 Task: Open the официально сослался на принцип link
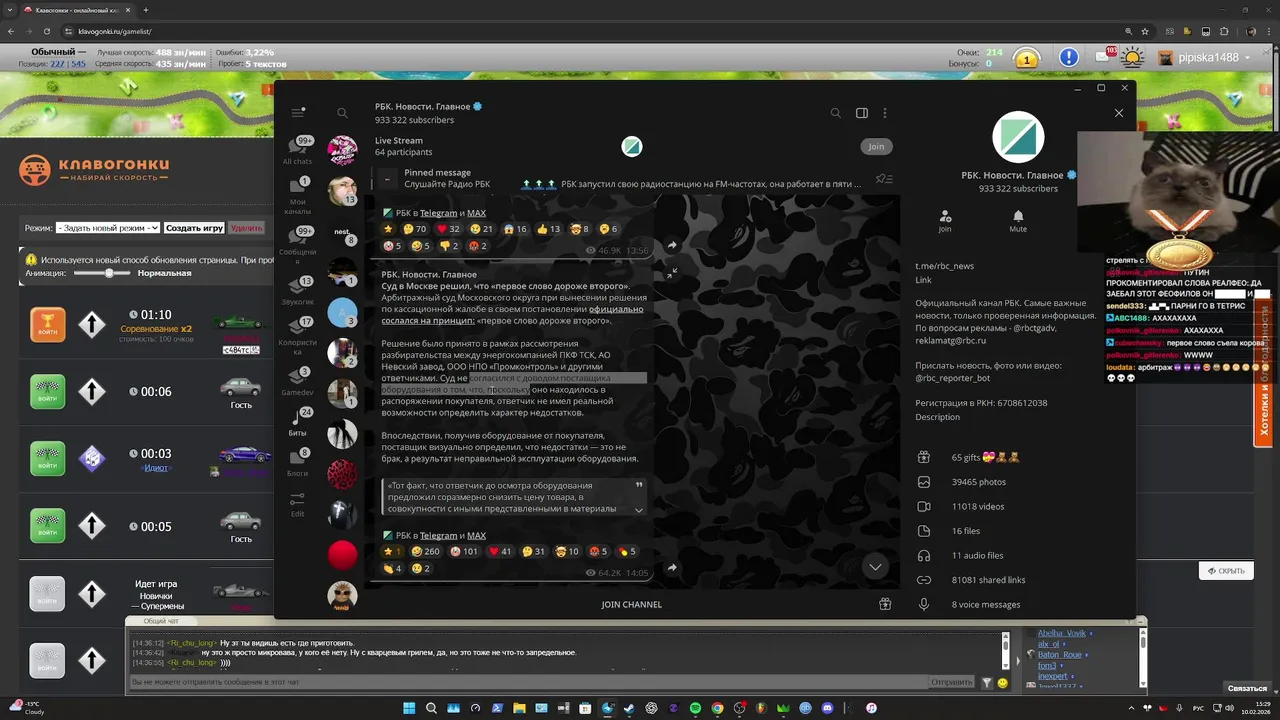point(513,315)
